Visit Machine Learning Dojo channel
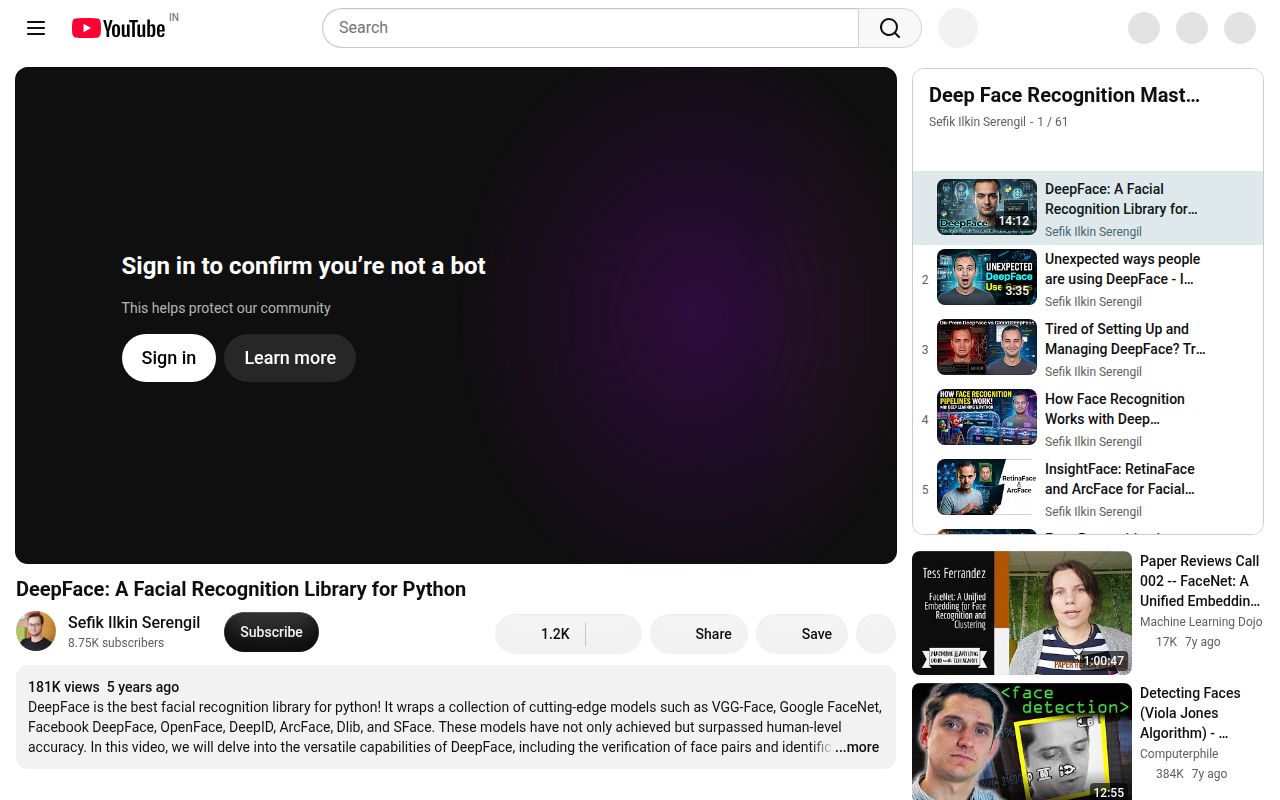Viewport: 1280px width, 800px height. click(x=1201, y=622)
